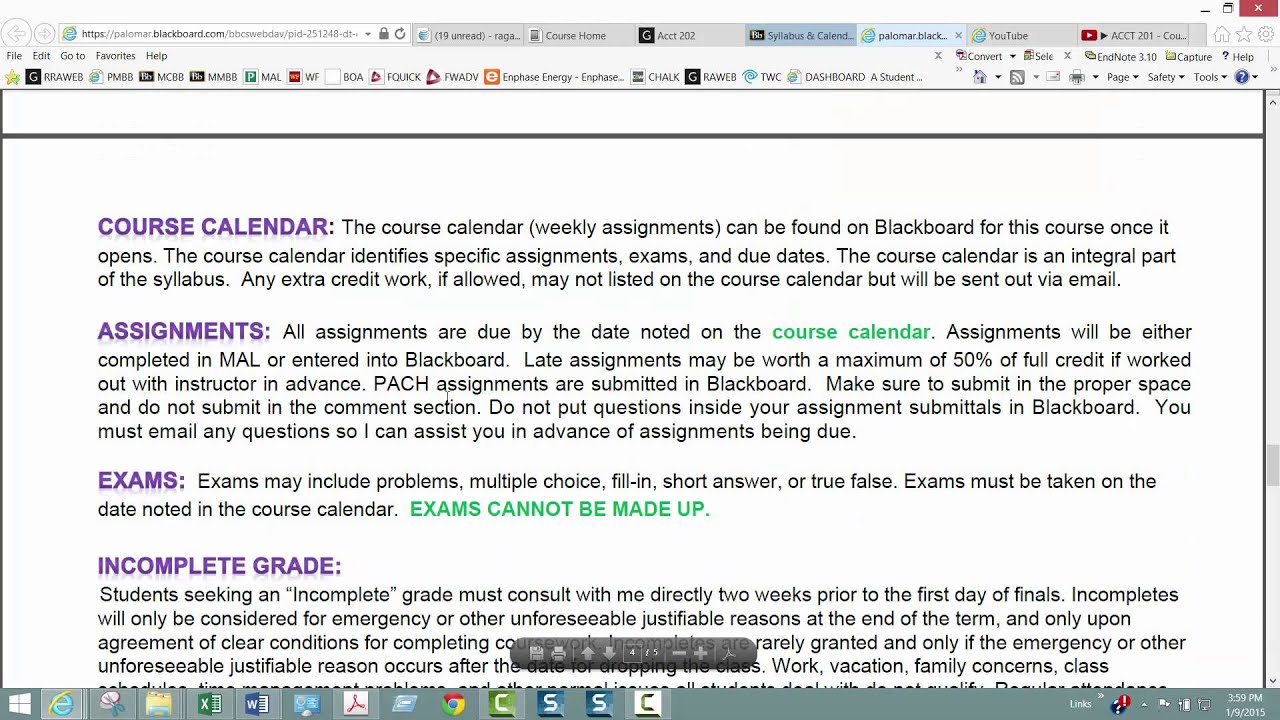This screenshot has height=720, width=1280.
Task: Click the INCOMPLETE GRADE heading text
Action: [219, 566]
